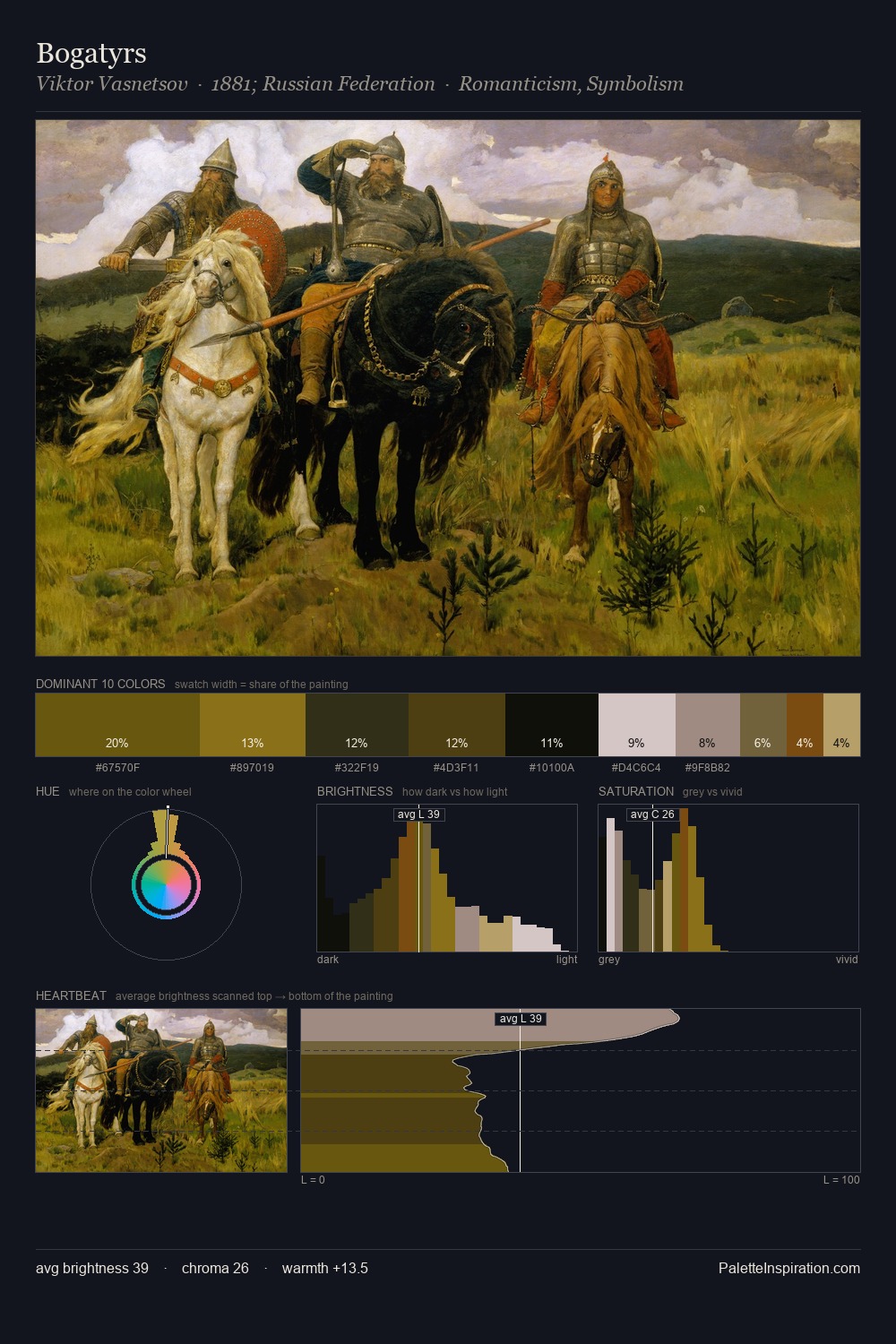Screen dimensions: 896x1344
Task: Select the hex code #322F19
Action: [x=357, y=768]
